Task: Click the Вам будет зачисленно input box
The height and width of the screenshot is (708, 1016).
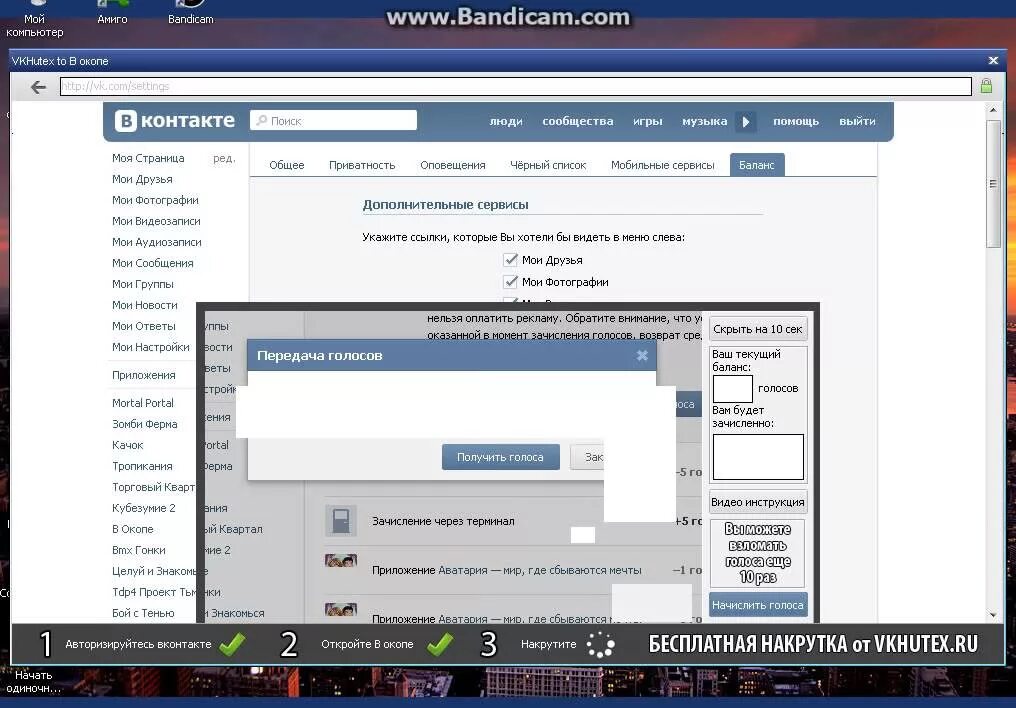Action: (x=758, y=457)
